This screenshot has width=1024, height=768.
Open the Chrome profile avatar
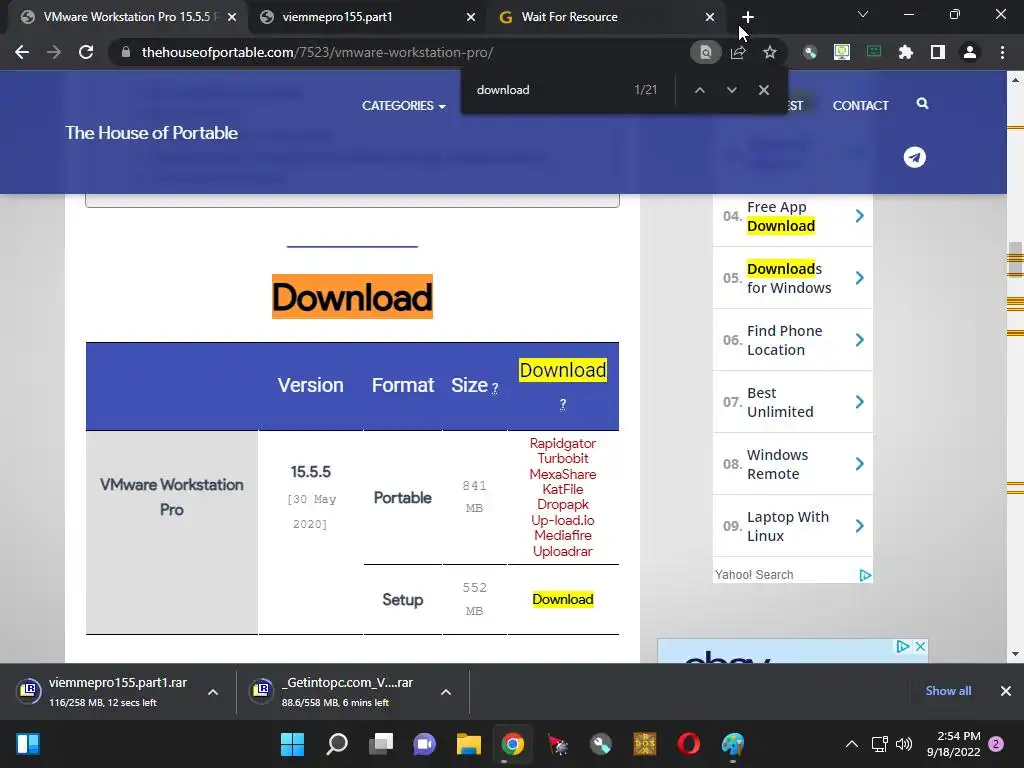(x=970, y=52)
